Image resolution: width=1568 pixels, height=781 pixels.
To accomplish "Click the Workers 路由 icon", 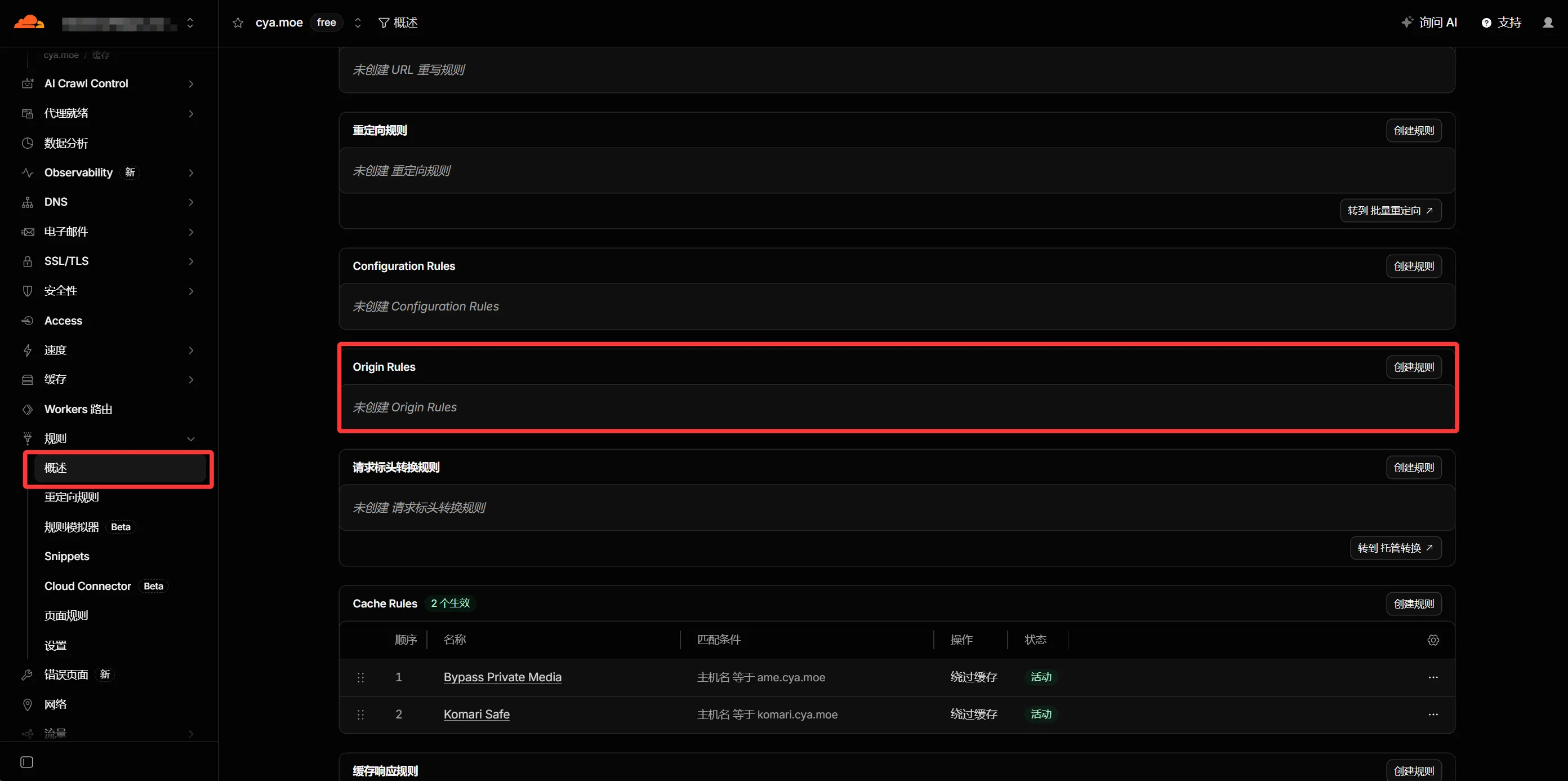I will click(28, 410).
